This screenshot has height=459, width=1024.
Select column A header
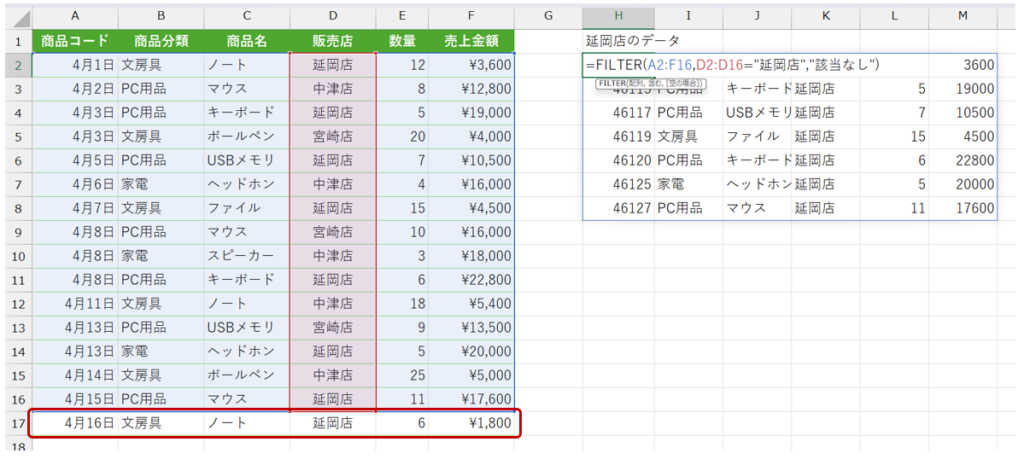pos(74,15)
